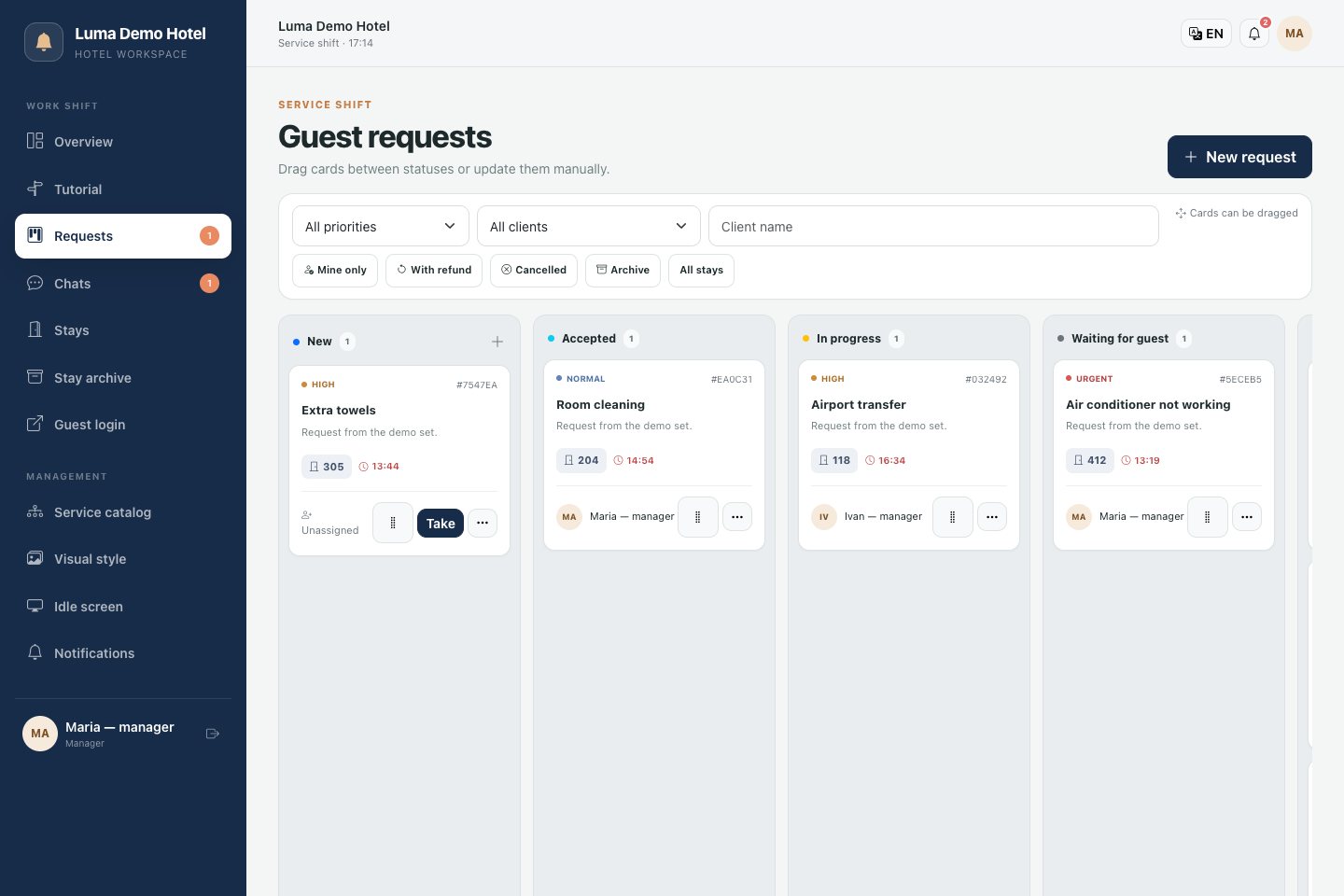1344x896 pixels.
Task: Open more options on Room cleaning card
Action: pos(737,517)
